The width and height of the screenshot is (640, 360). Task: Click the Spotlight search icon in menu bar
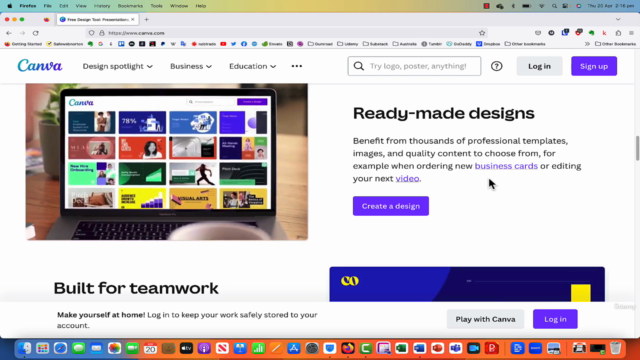point(554,6)
